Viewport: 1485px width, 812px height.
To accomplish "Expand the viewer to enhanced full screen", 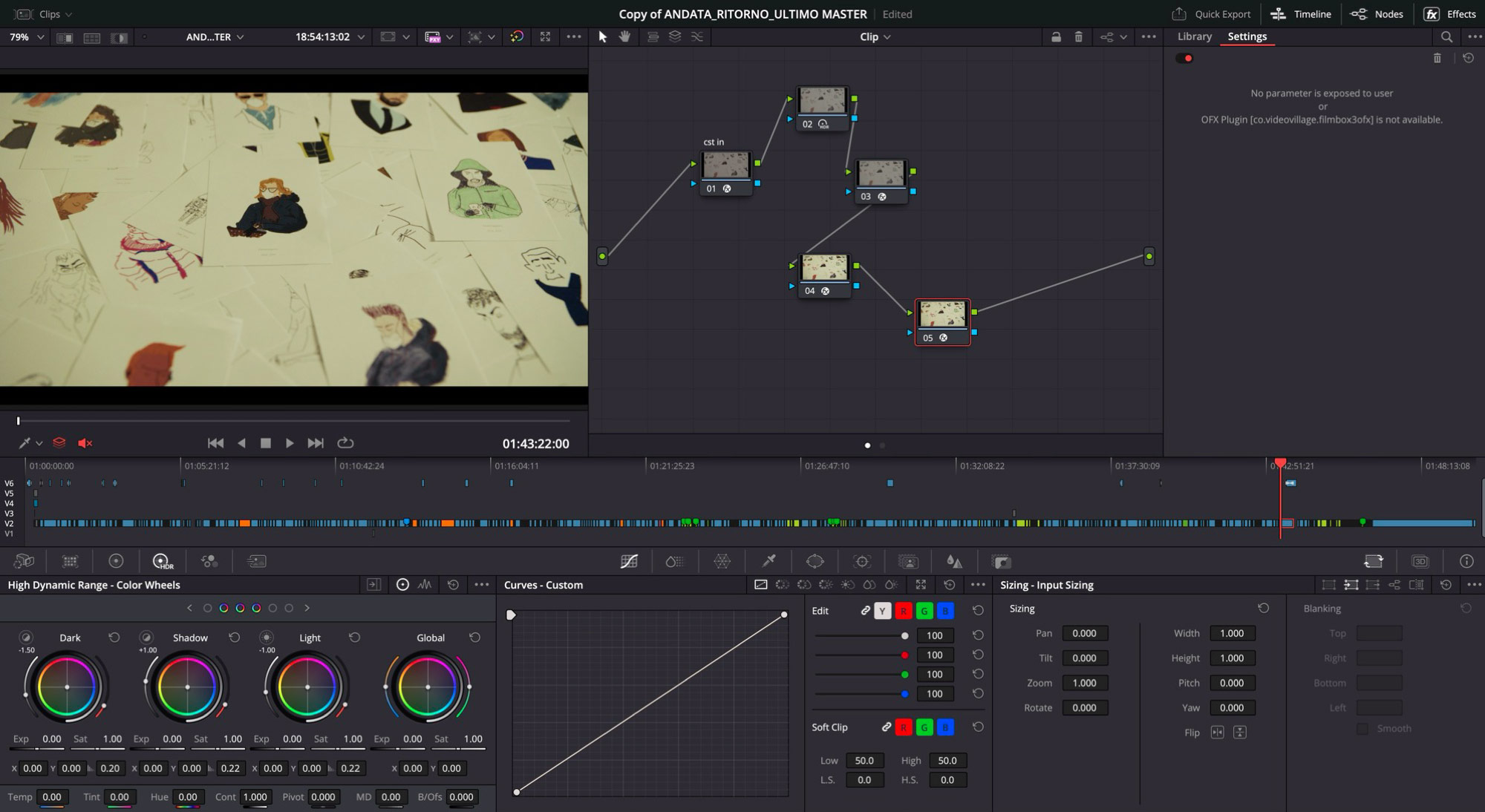I will (x=545, y=36).
